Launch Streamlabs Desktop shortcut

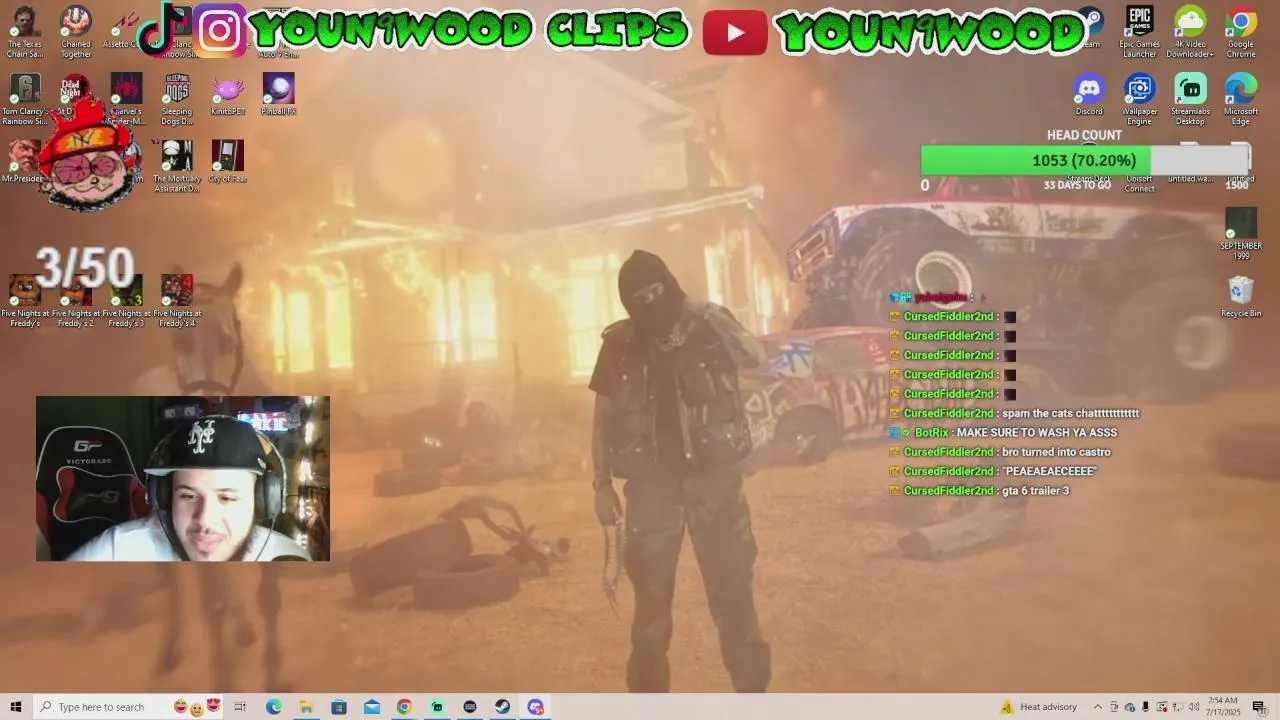click(x=1190, y=99)
